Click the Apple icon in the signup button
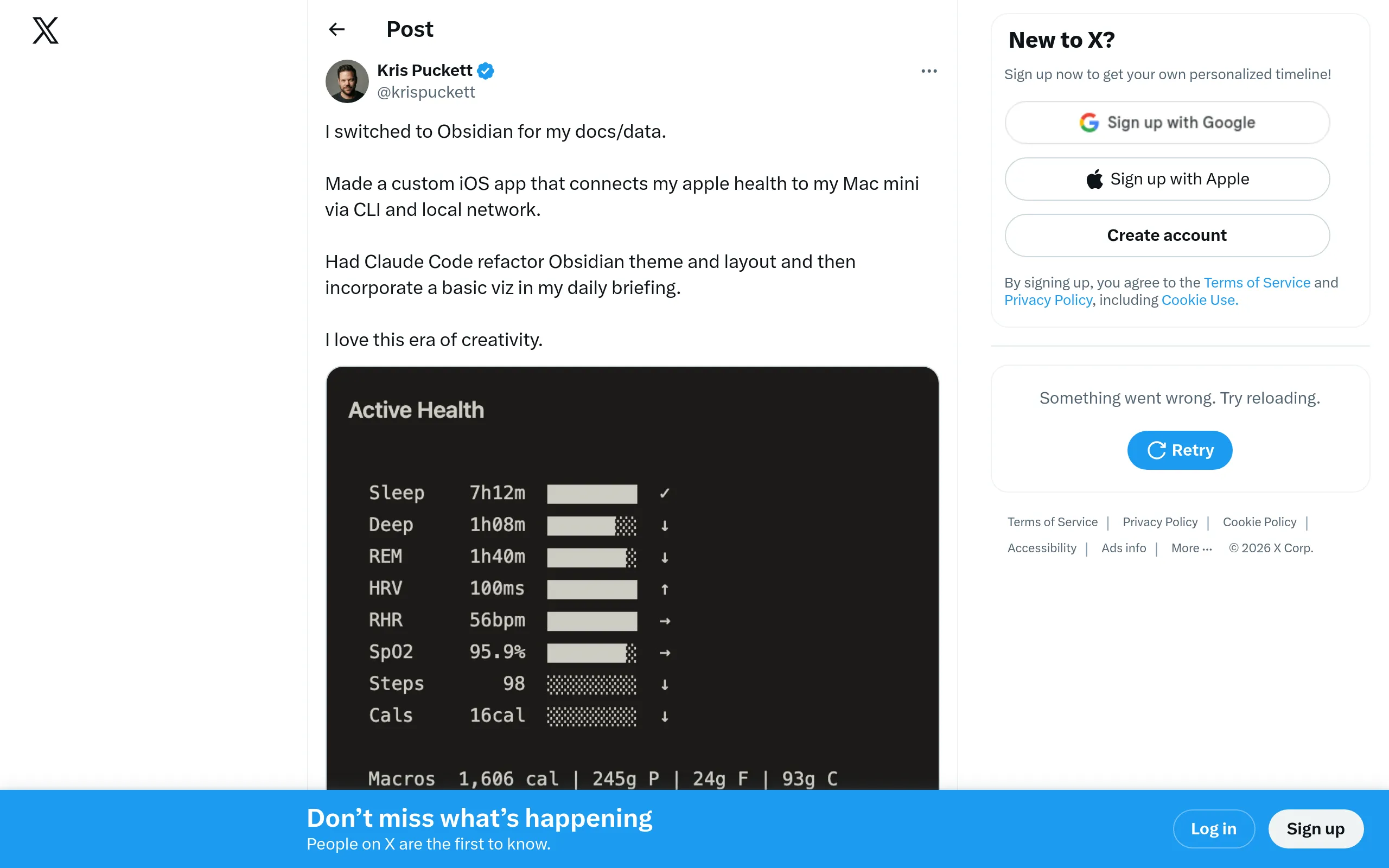Viewport: 1389px width, 868px height. pos(1094,178)
